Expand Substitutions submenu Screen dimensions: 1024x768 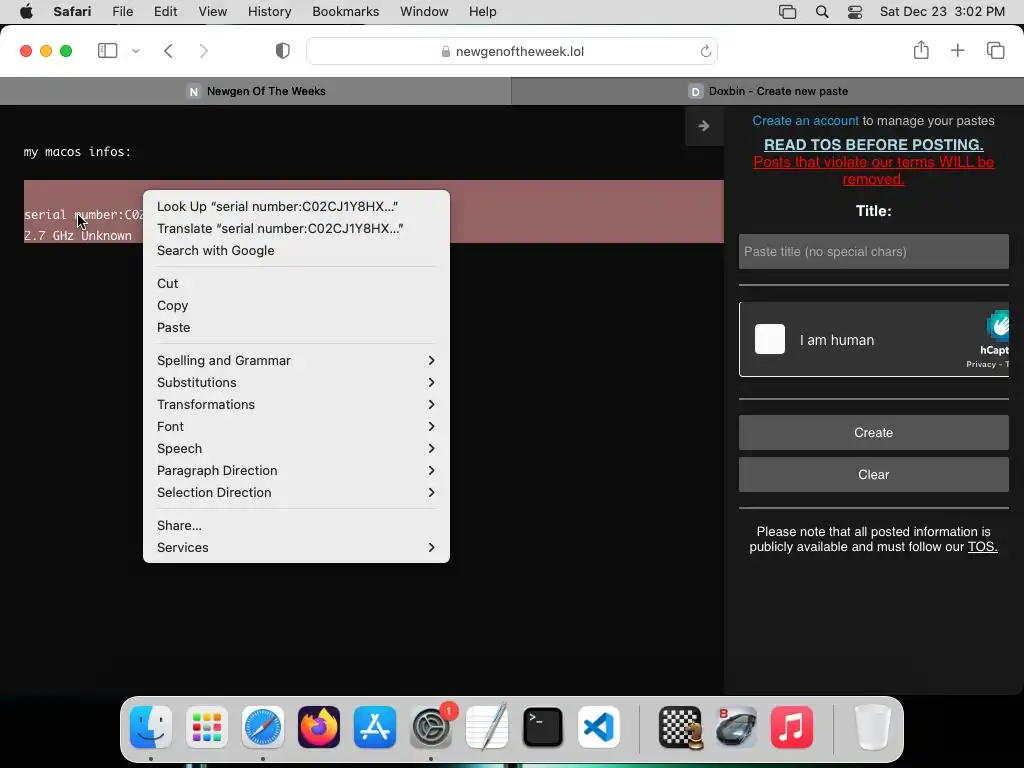click(x=296, y=383)
